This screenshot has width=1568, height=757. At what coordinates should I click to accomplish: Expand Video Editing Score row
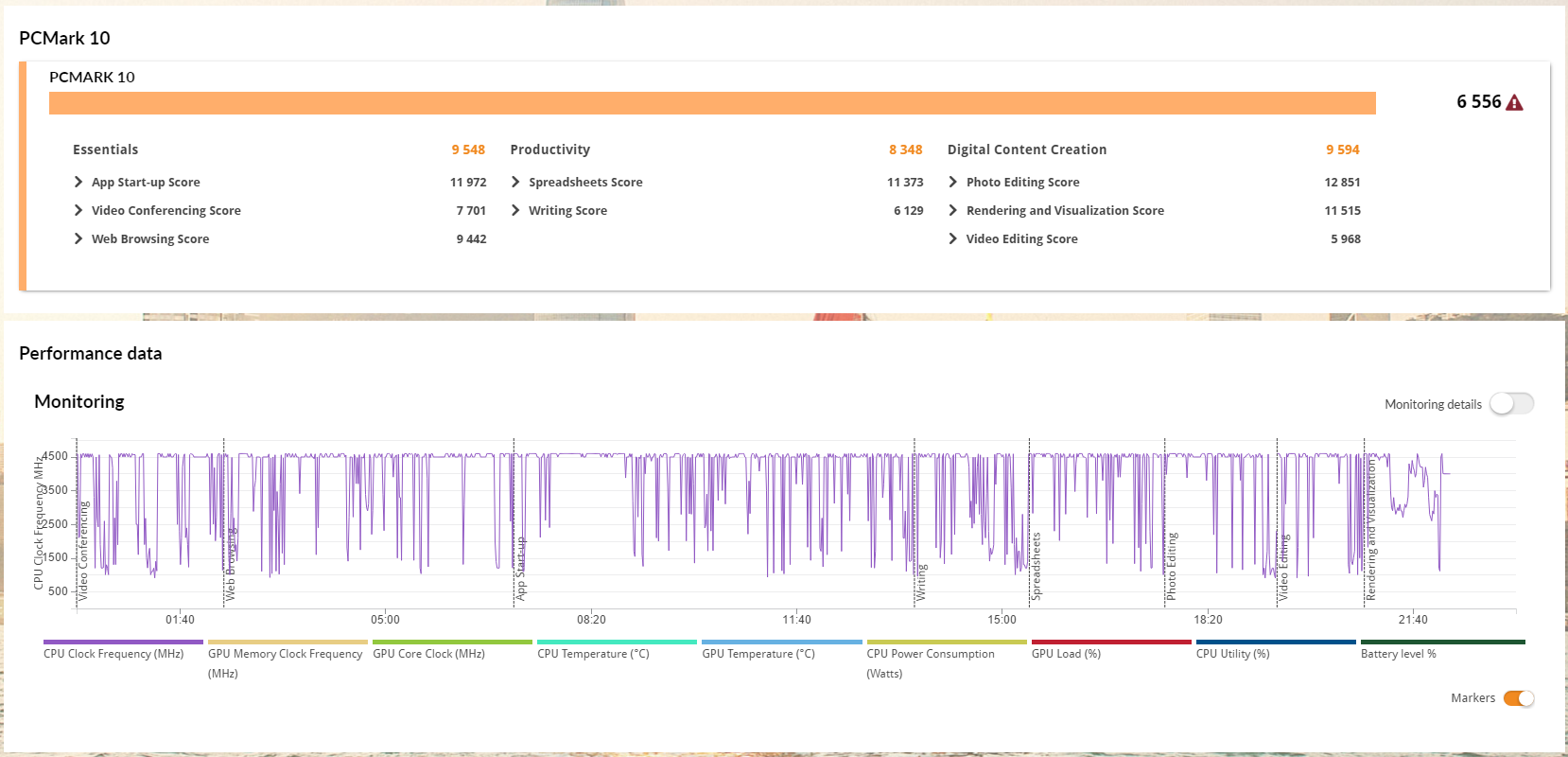953,238
